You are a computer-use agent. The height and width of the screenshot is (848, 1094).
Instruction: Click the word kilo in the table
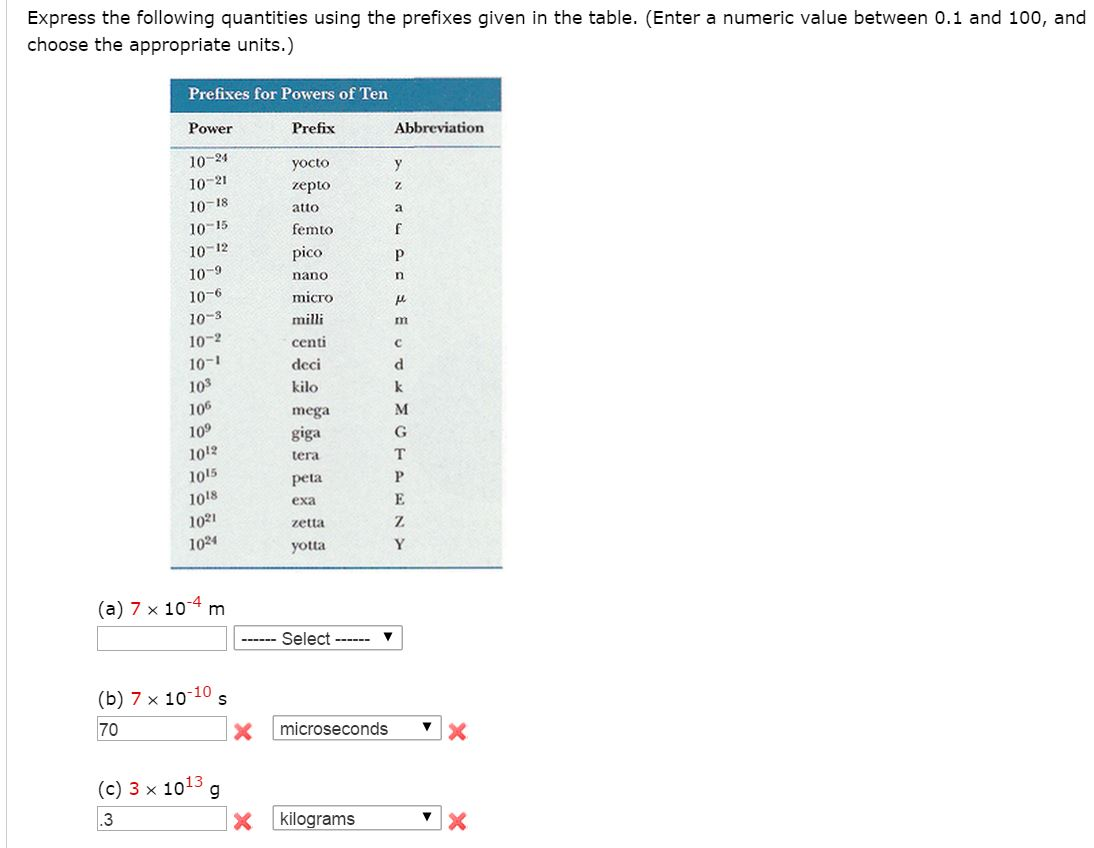tap(305, 387)
